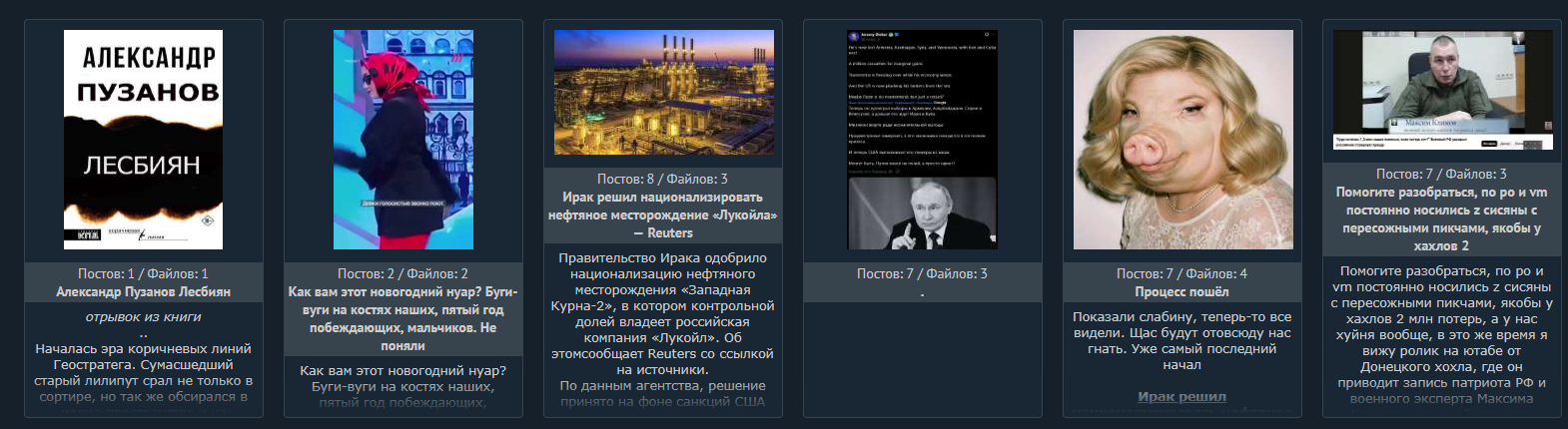Follow the underlined «Ирак решил» link
Screen dimensions: 1568x429
1181,397
